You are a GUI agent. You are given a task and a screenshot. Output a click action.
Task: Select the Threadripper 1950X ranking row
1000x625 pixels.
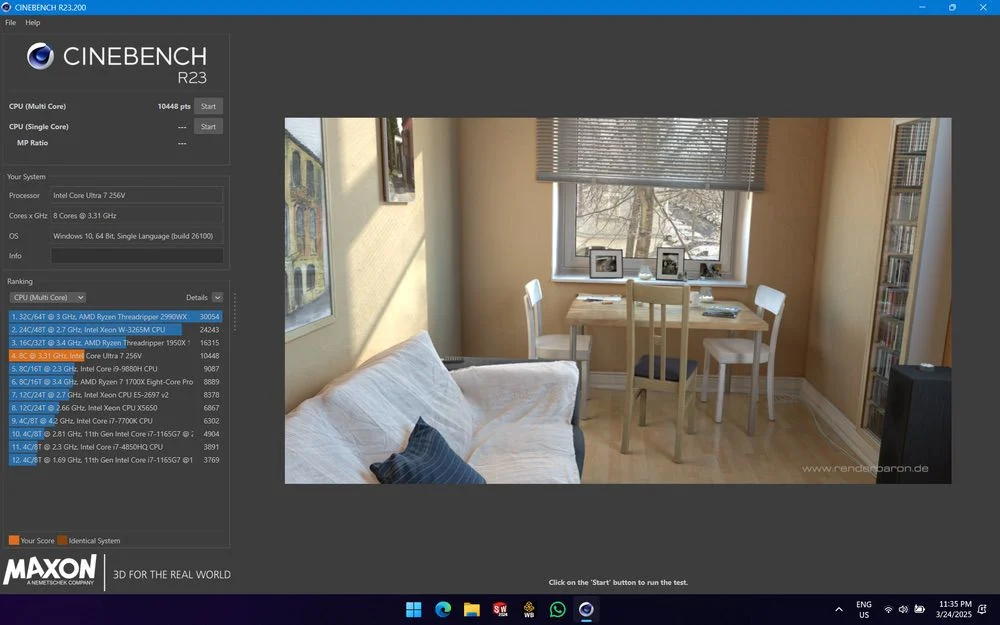pyautogui.click(x=115, y=342)
